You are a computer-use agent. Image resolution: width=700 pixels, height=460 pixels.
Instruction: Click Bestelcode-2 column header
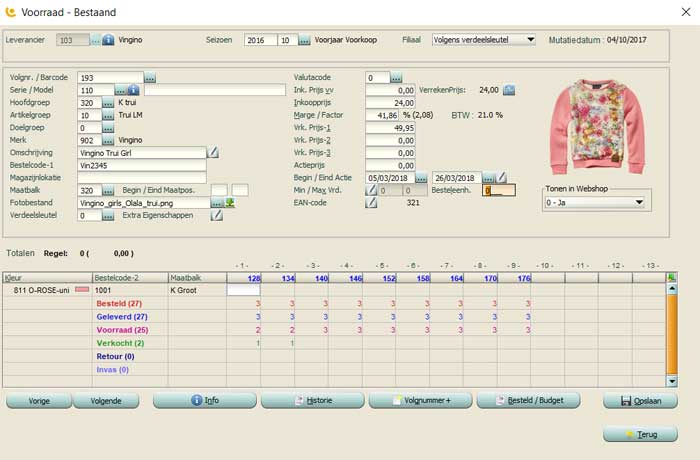pos(130,278)
